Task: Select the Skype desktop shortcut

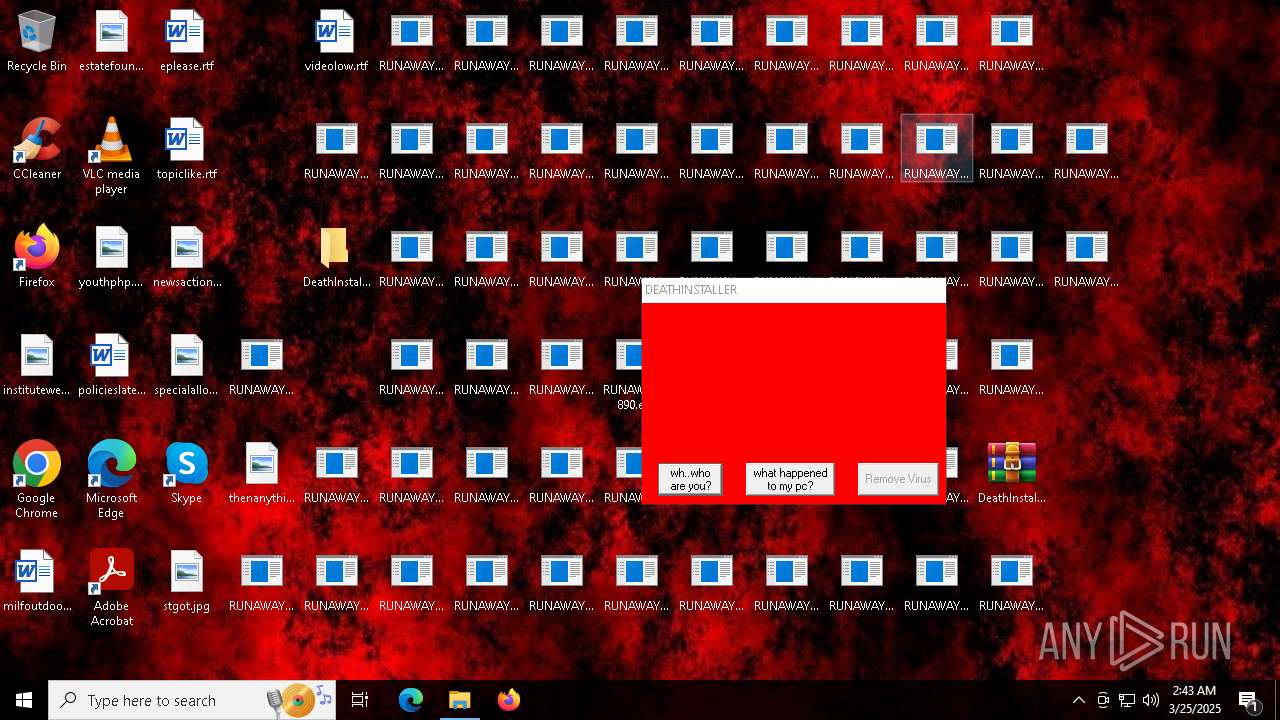Action: (186, 474)
